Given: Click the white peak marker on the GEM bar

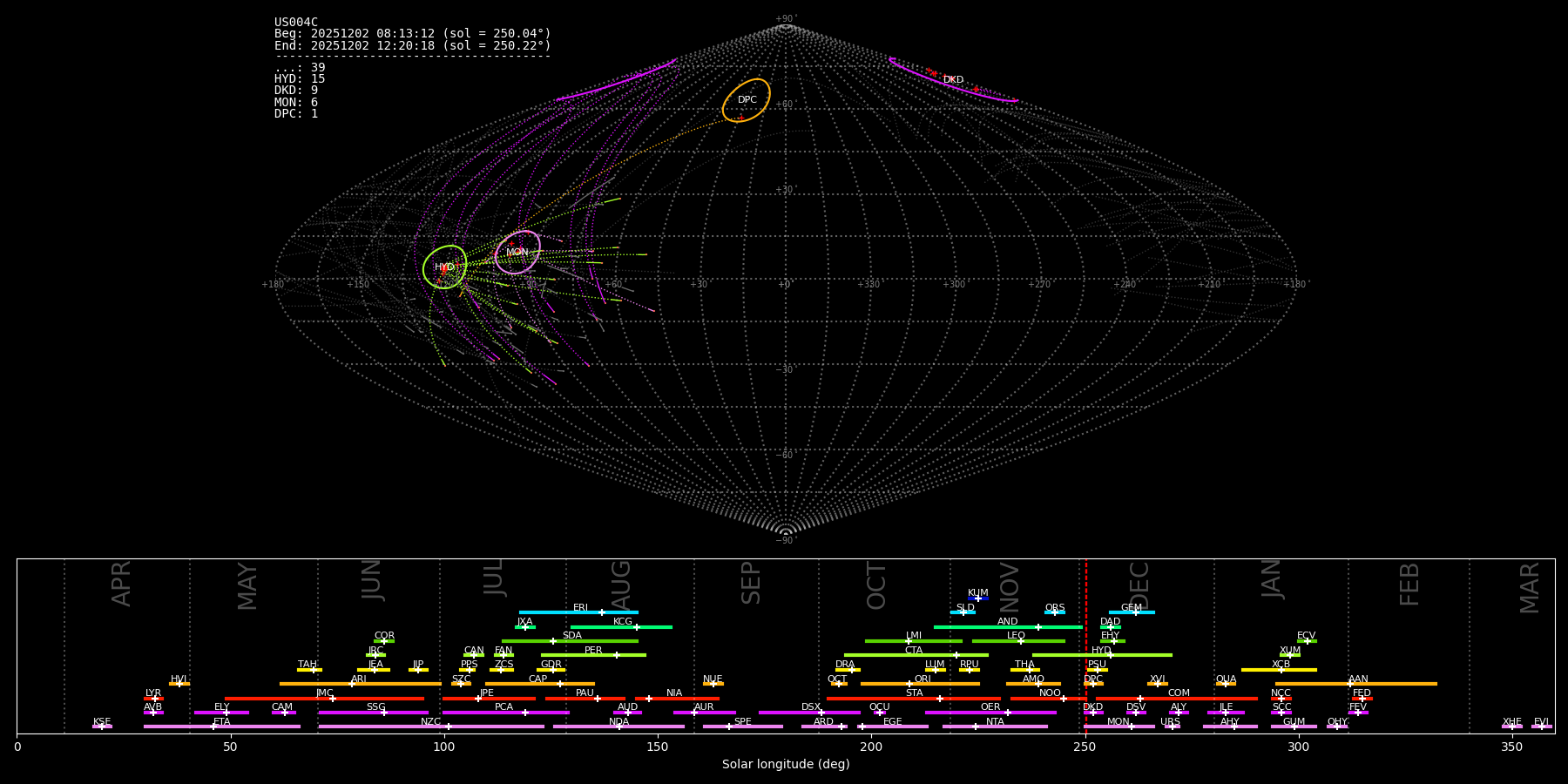Looking at the screenshot, I should pyautogui.click(x=1135, y=612).
